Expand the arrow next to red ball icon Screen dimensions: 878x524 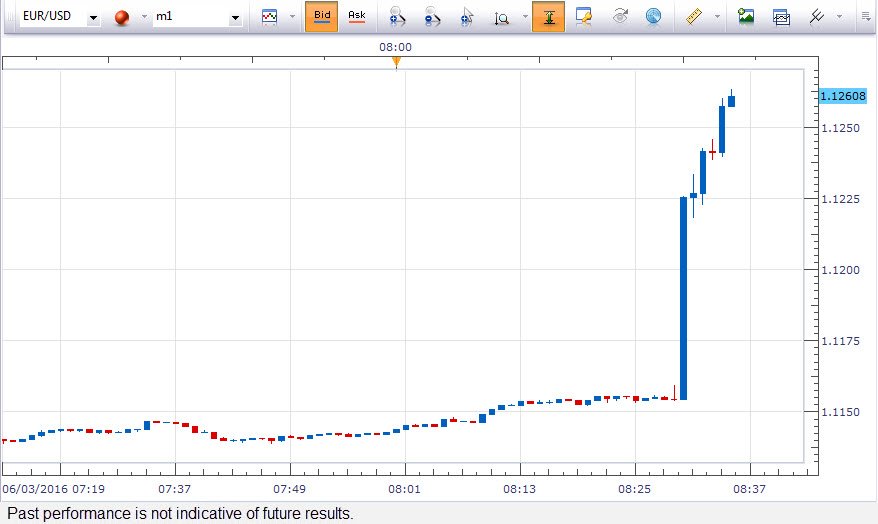(144, 17)
